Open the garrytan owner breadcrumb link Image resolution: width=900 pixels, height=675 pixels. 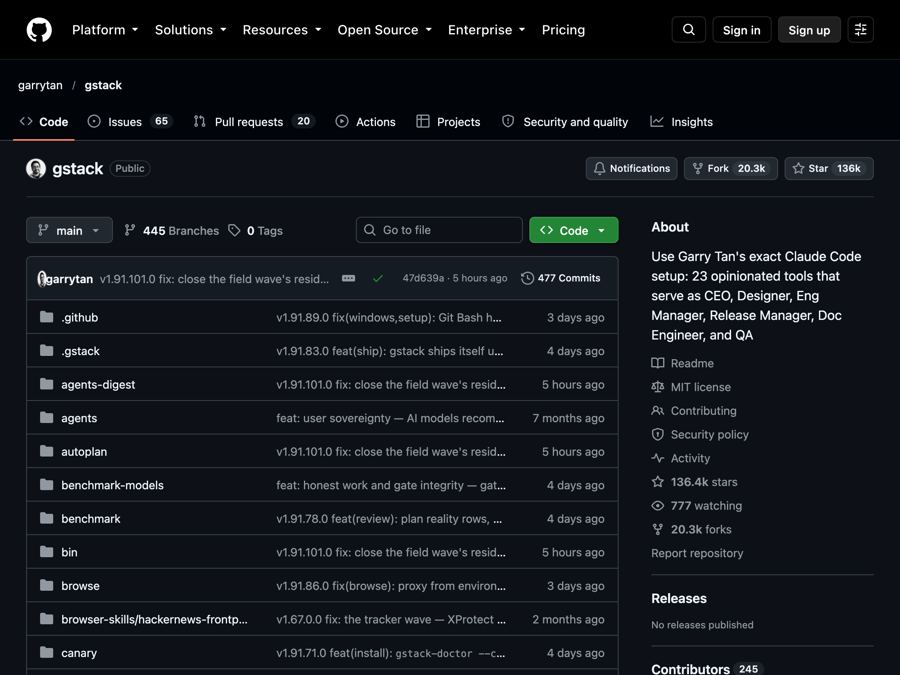pos(40,85)
